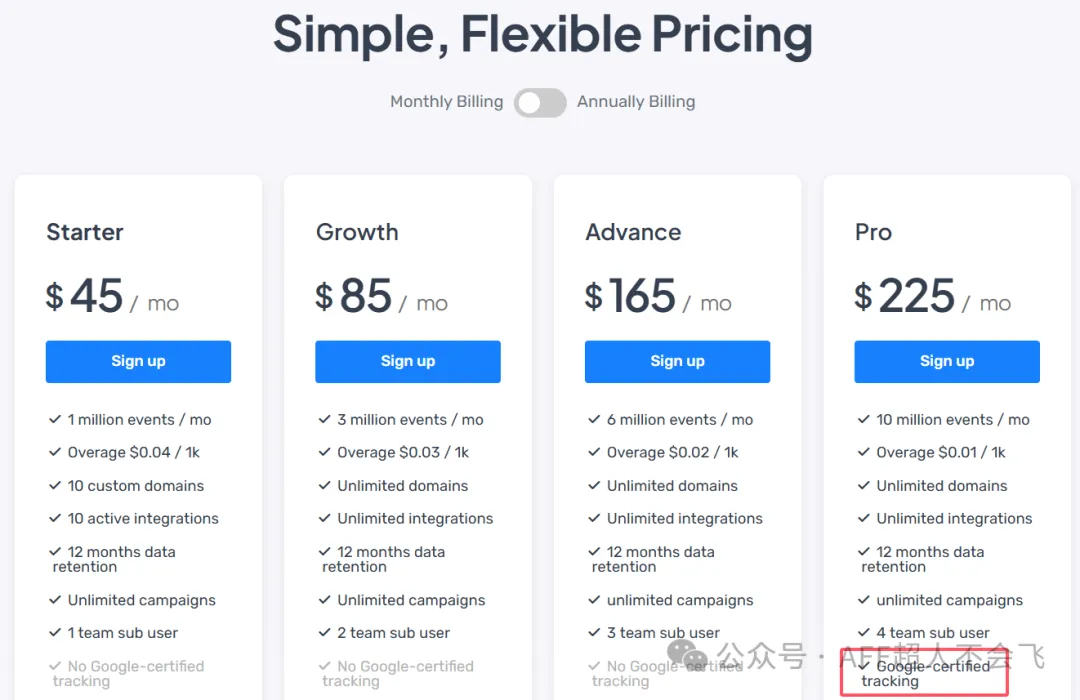The width and height of the screenshot is (1080, 700).
Task: Select the Monthly Billing label
Action: coord(446,102)
